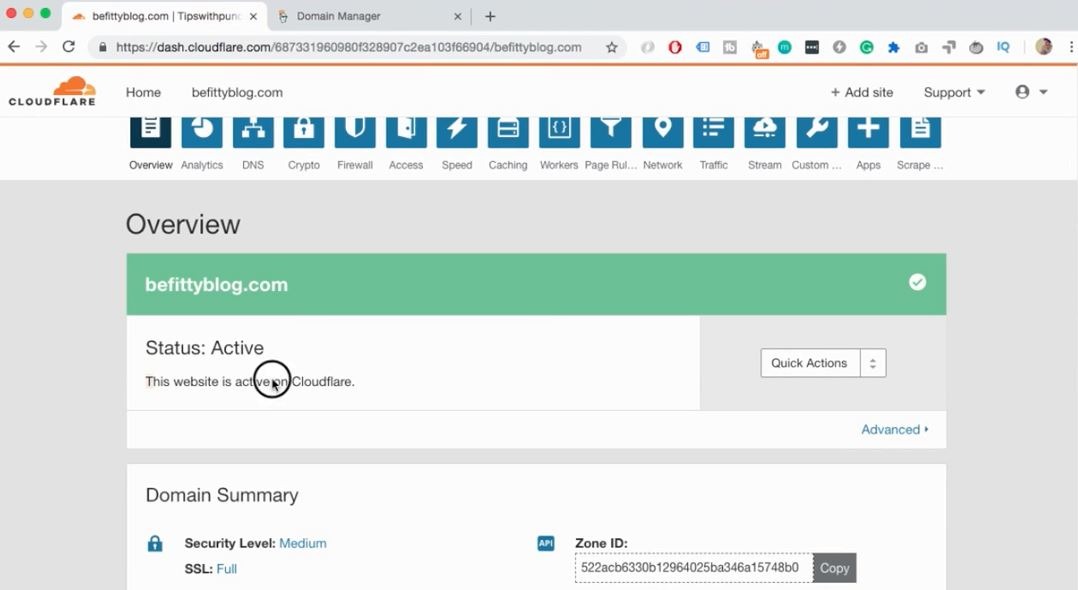Click the lock icon beside Security Level
Screen dimensions: 1078x590
tap(155, 543)
